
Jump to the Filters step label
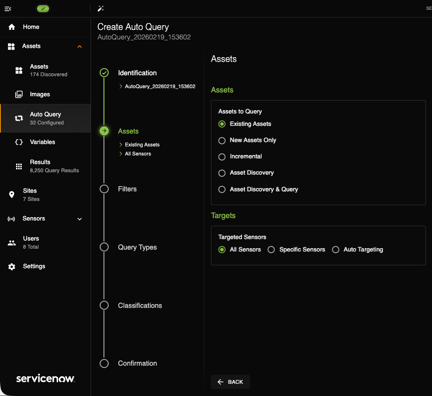tap(127, 189)
